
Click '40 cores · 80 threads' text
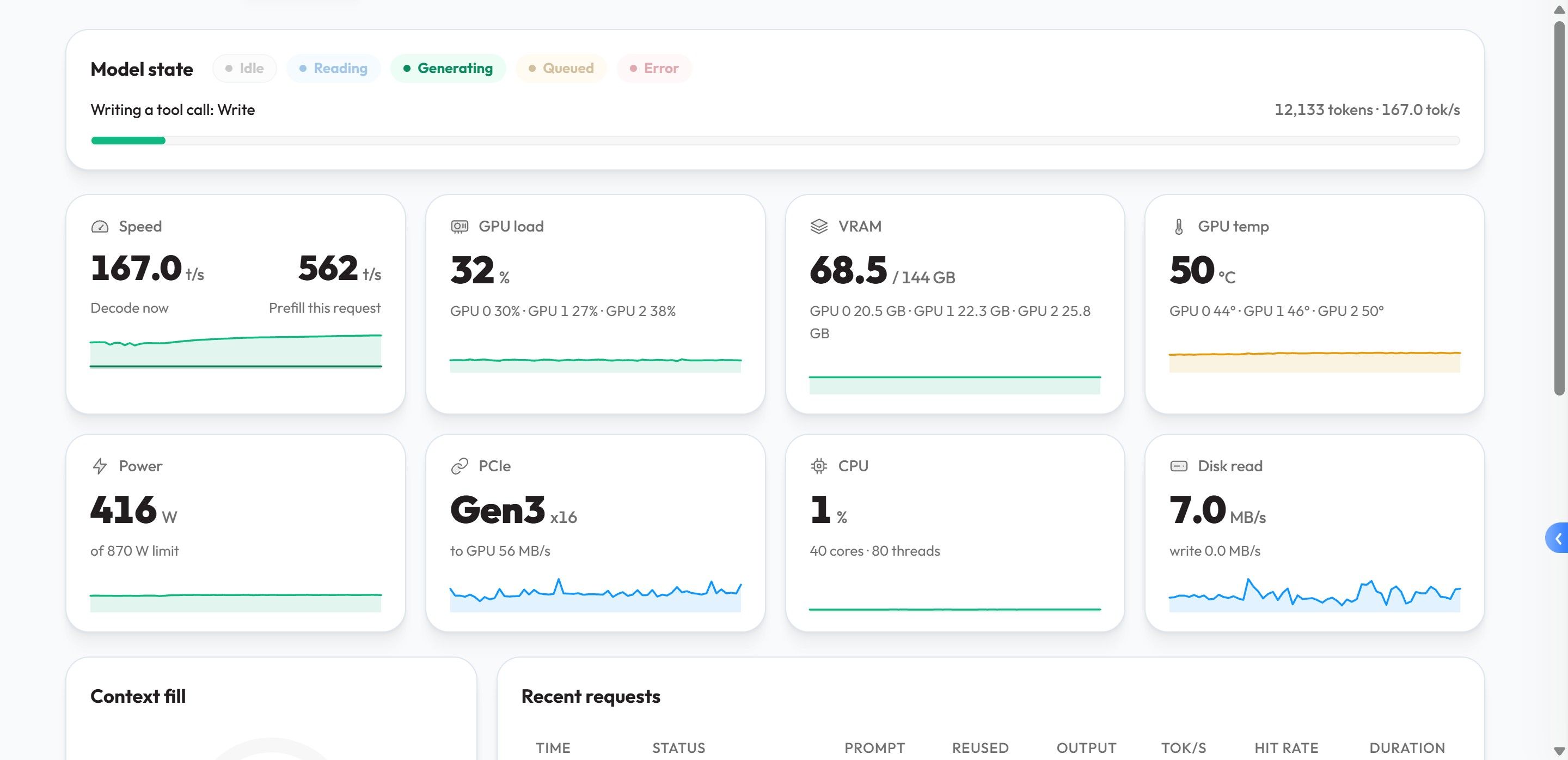pyautogui.click(x=875, y=550)
